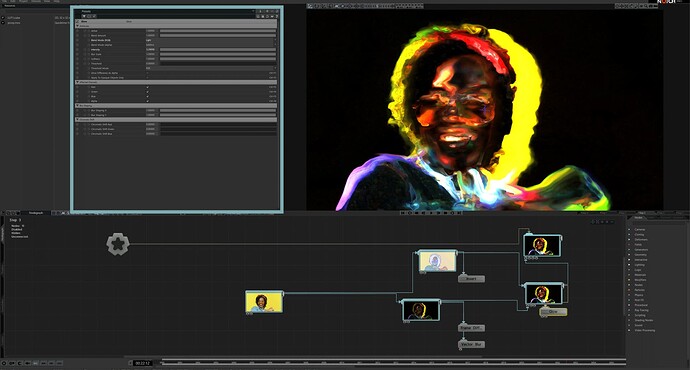The height and width of the screenshot is (370, 690).
Task: Click the yellow source video node thumbnail
Action: click(x=264, y=302)
